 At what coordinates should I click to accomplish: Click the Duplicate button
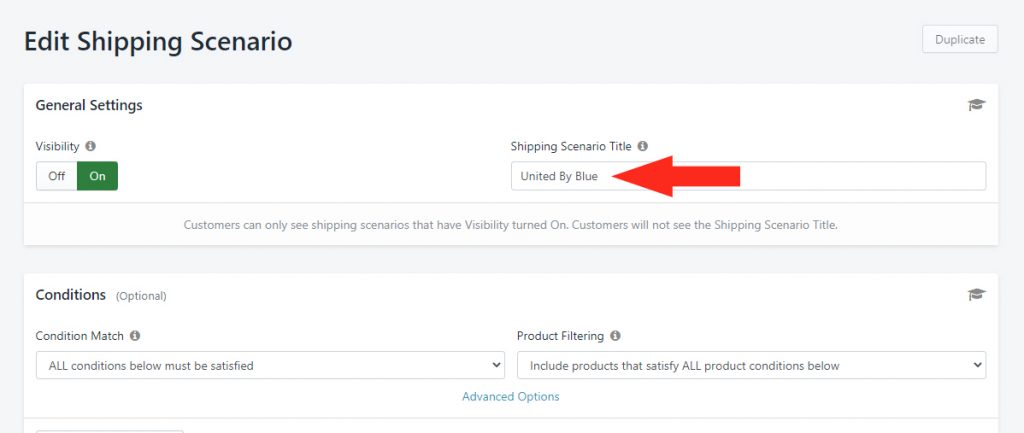click(x=960, y=39)
